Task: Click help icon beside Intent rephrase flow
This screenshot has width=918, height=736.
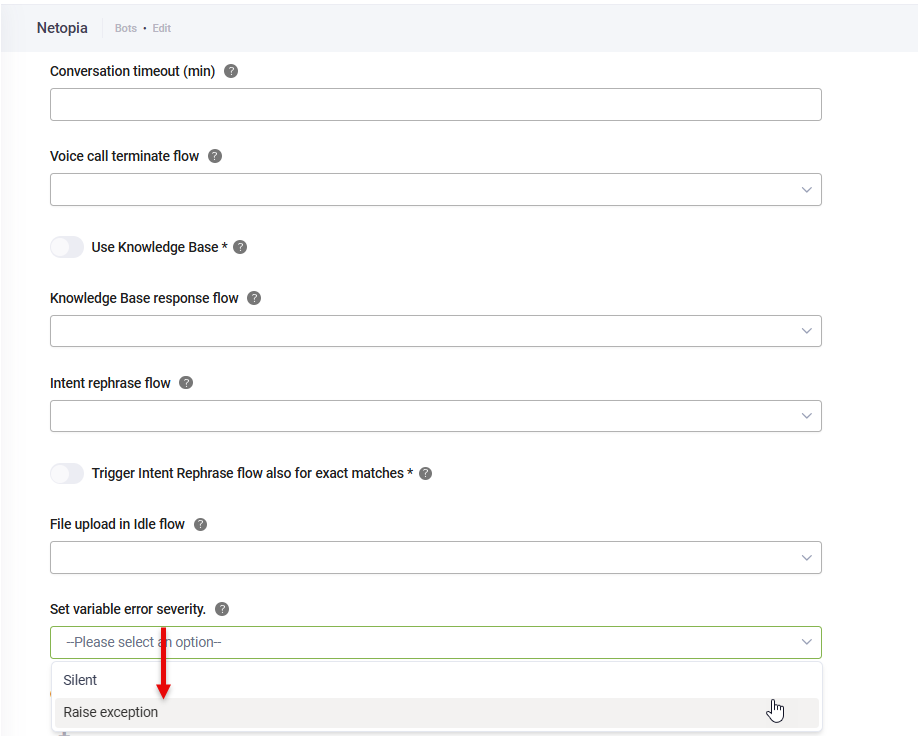Action: coord(186,383)
